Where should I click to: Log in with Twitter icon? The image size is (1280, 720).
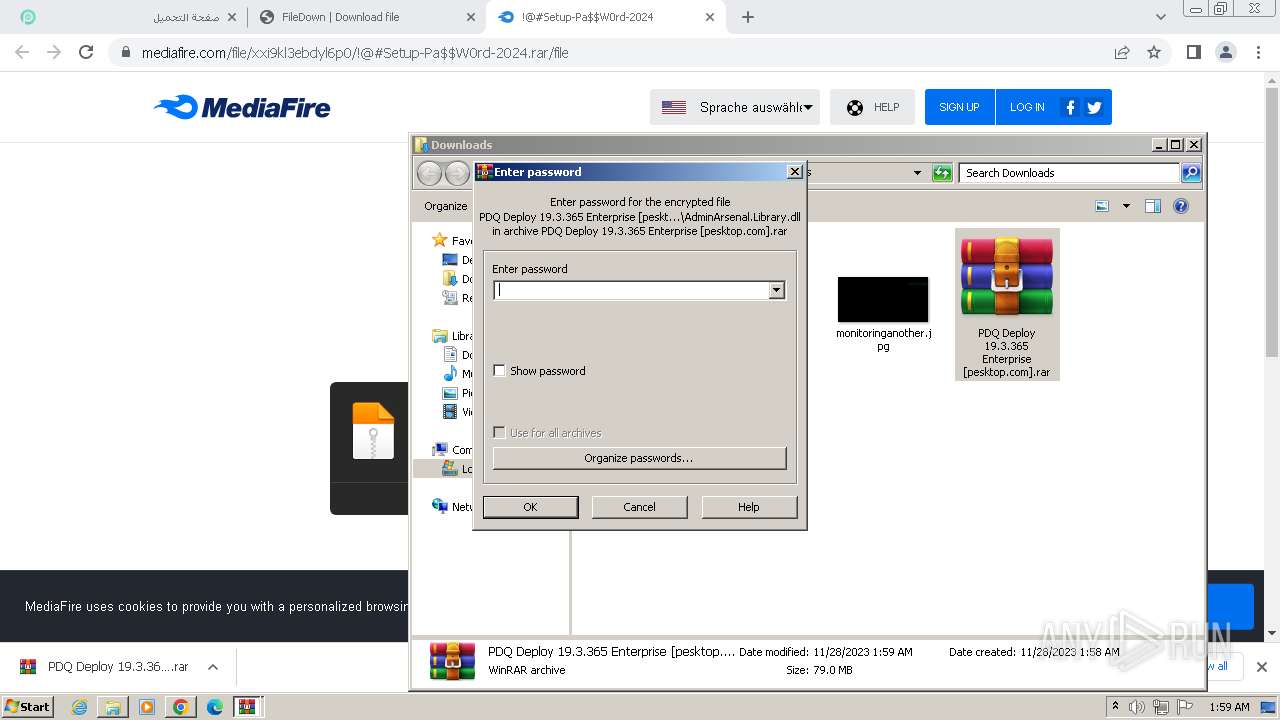[1094, 107]
